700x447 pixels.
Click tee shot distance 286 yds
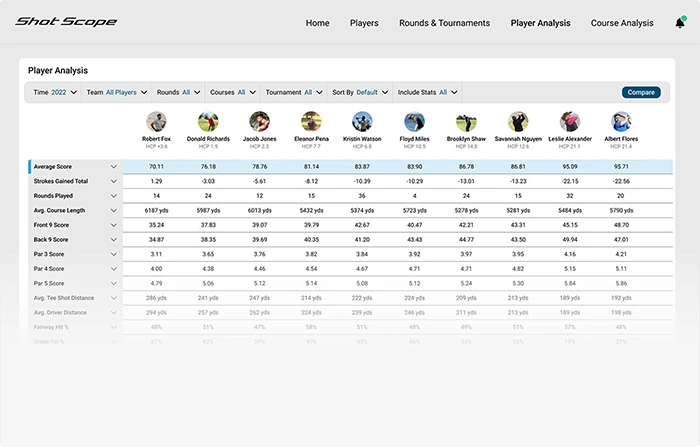pyautogui.click(x=156, y=298)
